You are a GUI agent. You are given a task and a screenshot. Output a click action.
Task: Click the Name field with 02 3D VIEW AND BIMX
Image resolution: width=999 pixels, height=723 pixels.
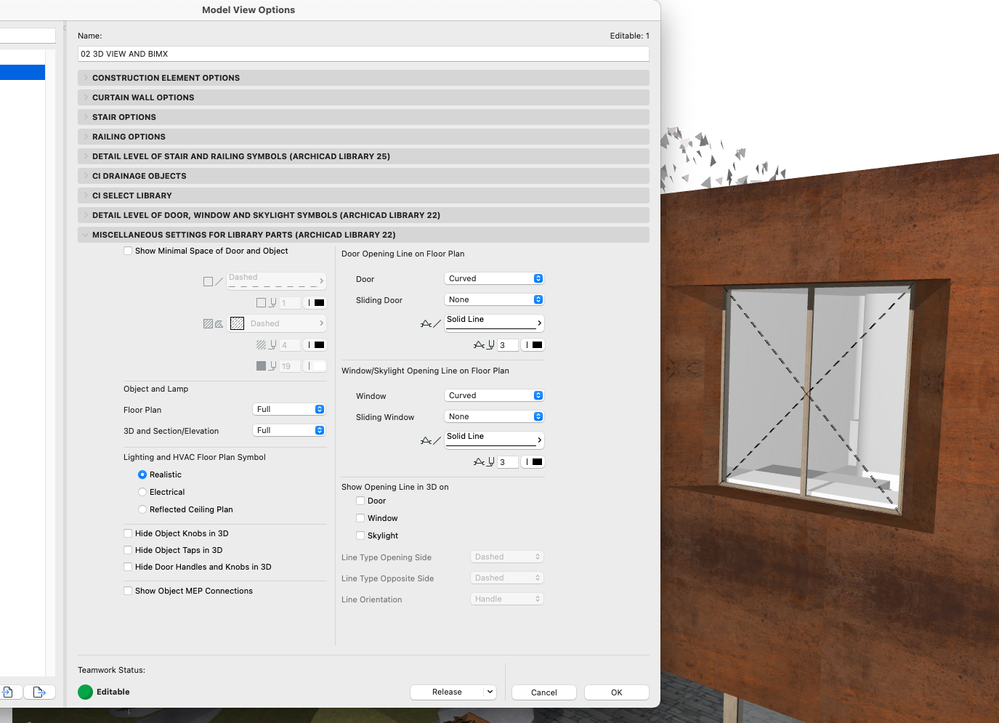click(x=363, y=54)
